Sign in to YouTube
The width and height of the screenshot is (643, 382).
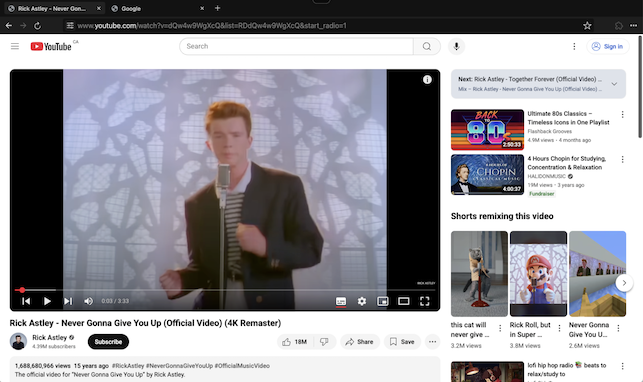(x=607, y=46)
